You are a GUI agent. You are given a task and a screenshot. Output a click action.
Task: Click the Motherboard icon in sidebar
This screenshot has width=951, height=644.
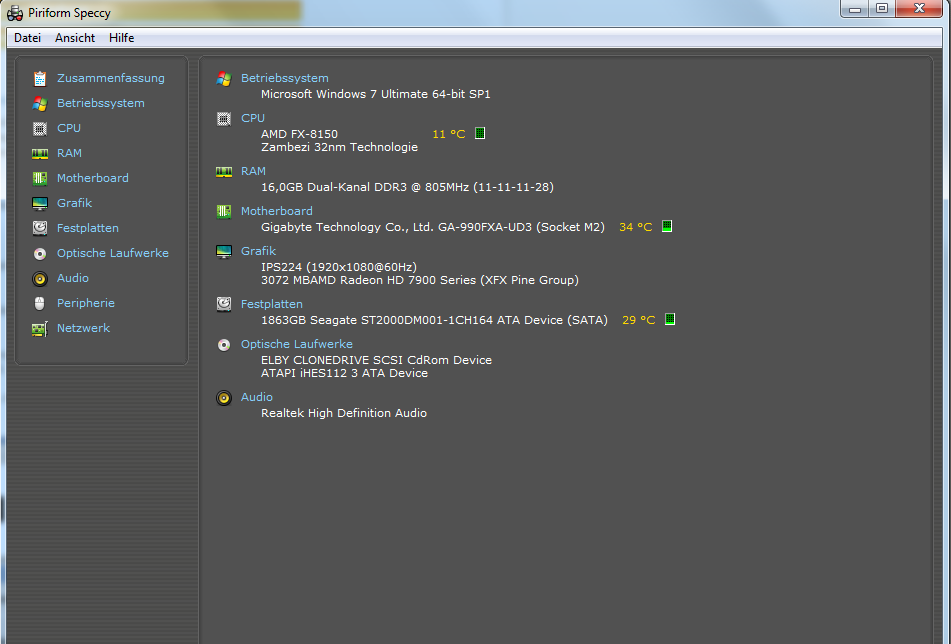(40, 178)
